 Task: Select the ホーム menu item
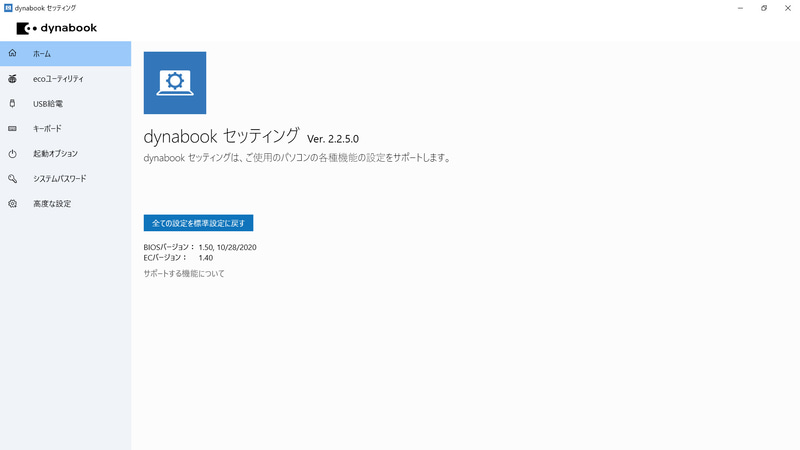[65, 54]
